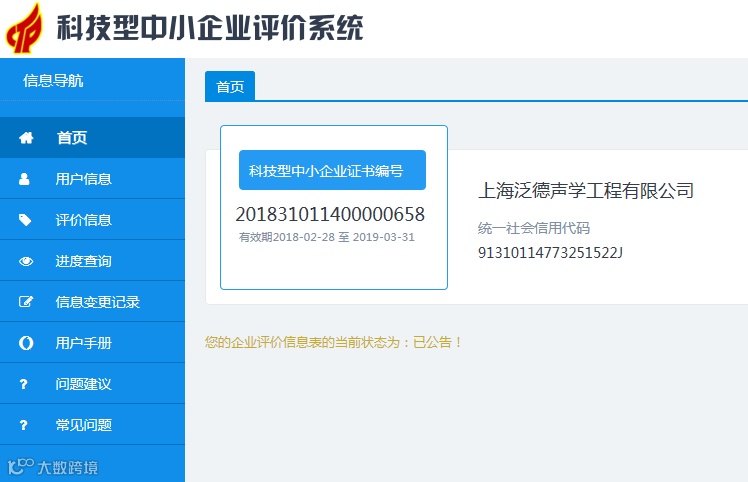Viewport: 748px width, 482px height.
Task: Click company name 上海泛德声学工程有限公司
Action: tap(585, 190)
